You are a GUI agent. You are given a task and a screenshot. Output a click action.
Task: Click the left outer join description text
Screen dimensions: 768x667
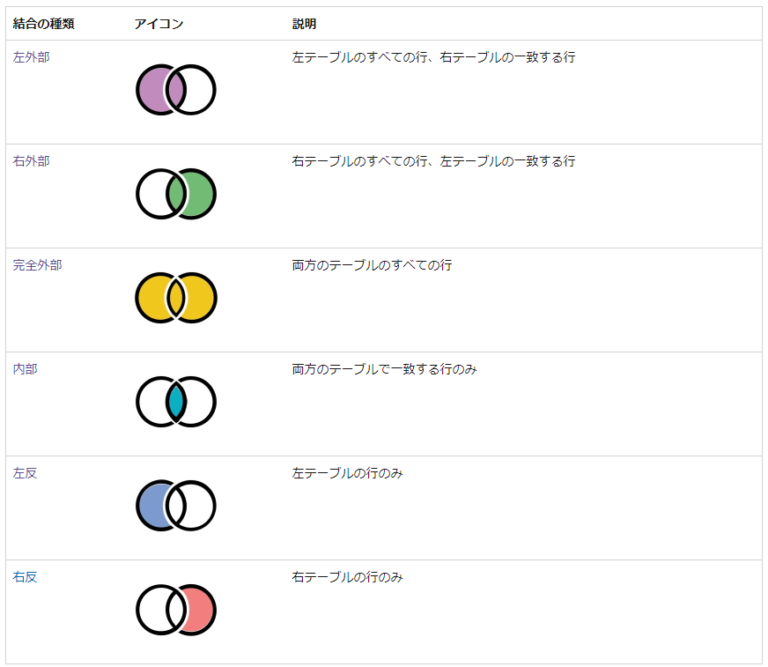[x=433, y=57]
